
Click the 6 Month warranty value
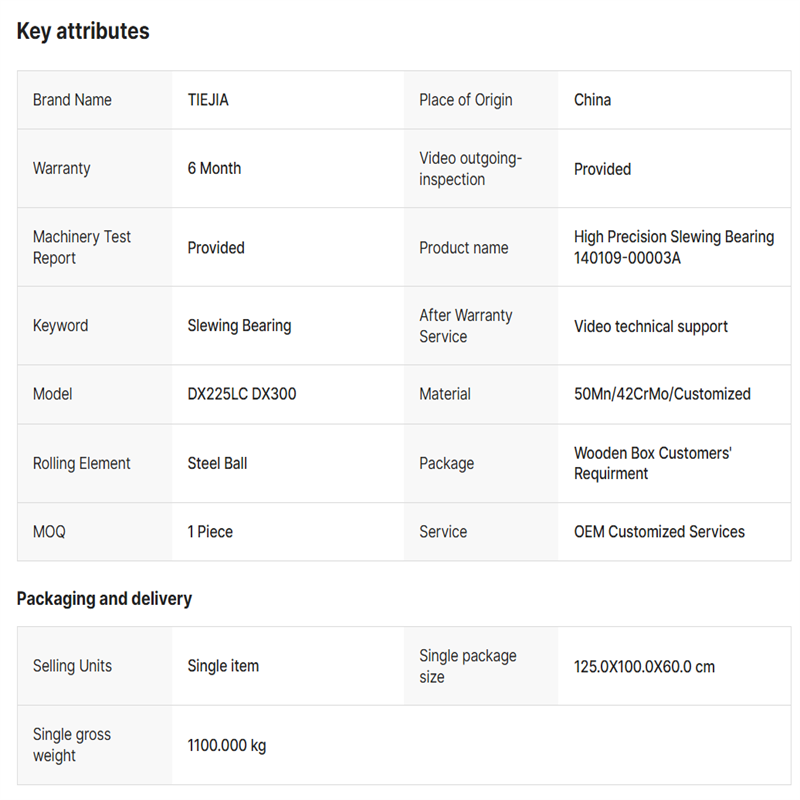pyautogui.click(x=214, y=169)
